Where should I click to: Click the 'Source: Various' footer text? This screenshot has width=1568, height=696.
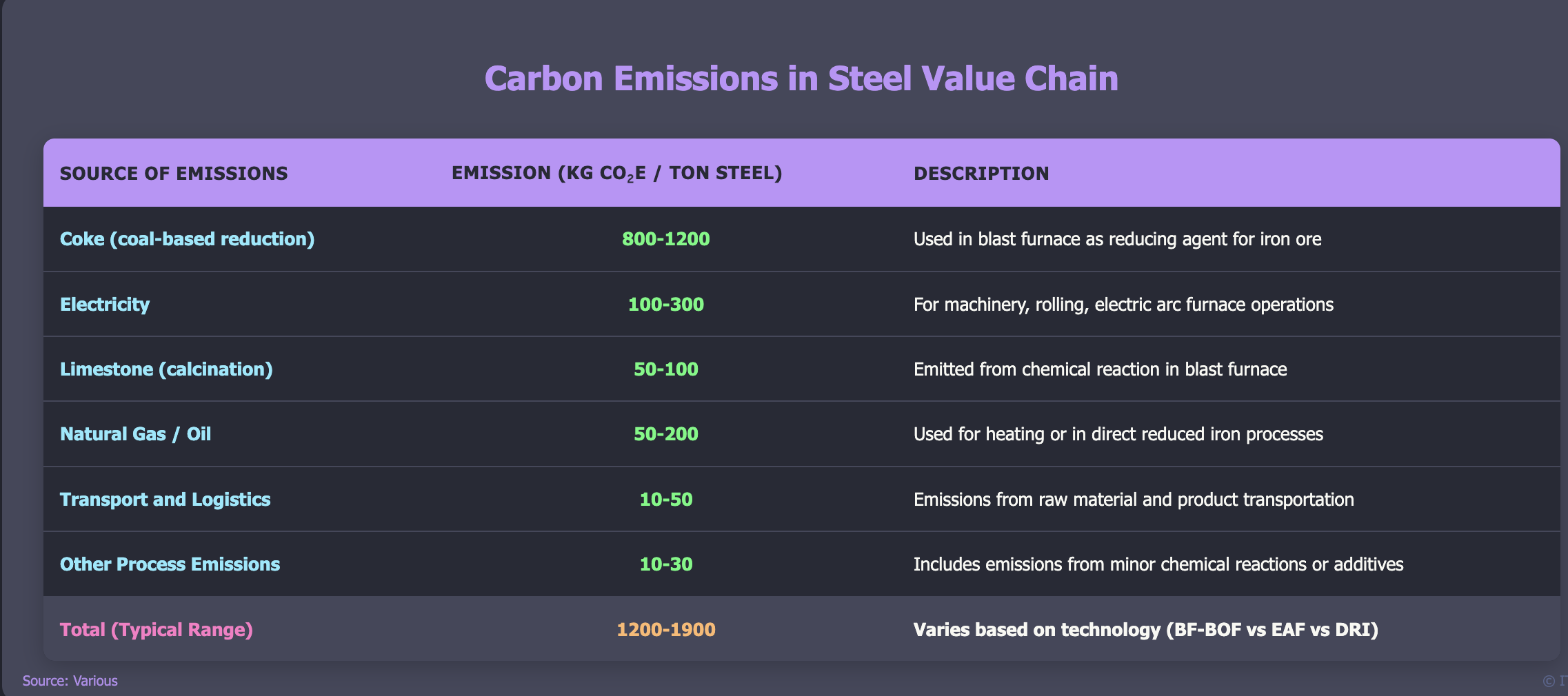70,681
